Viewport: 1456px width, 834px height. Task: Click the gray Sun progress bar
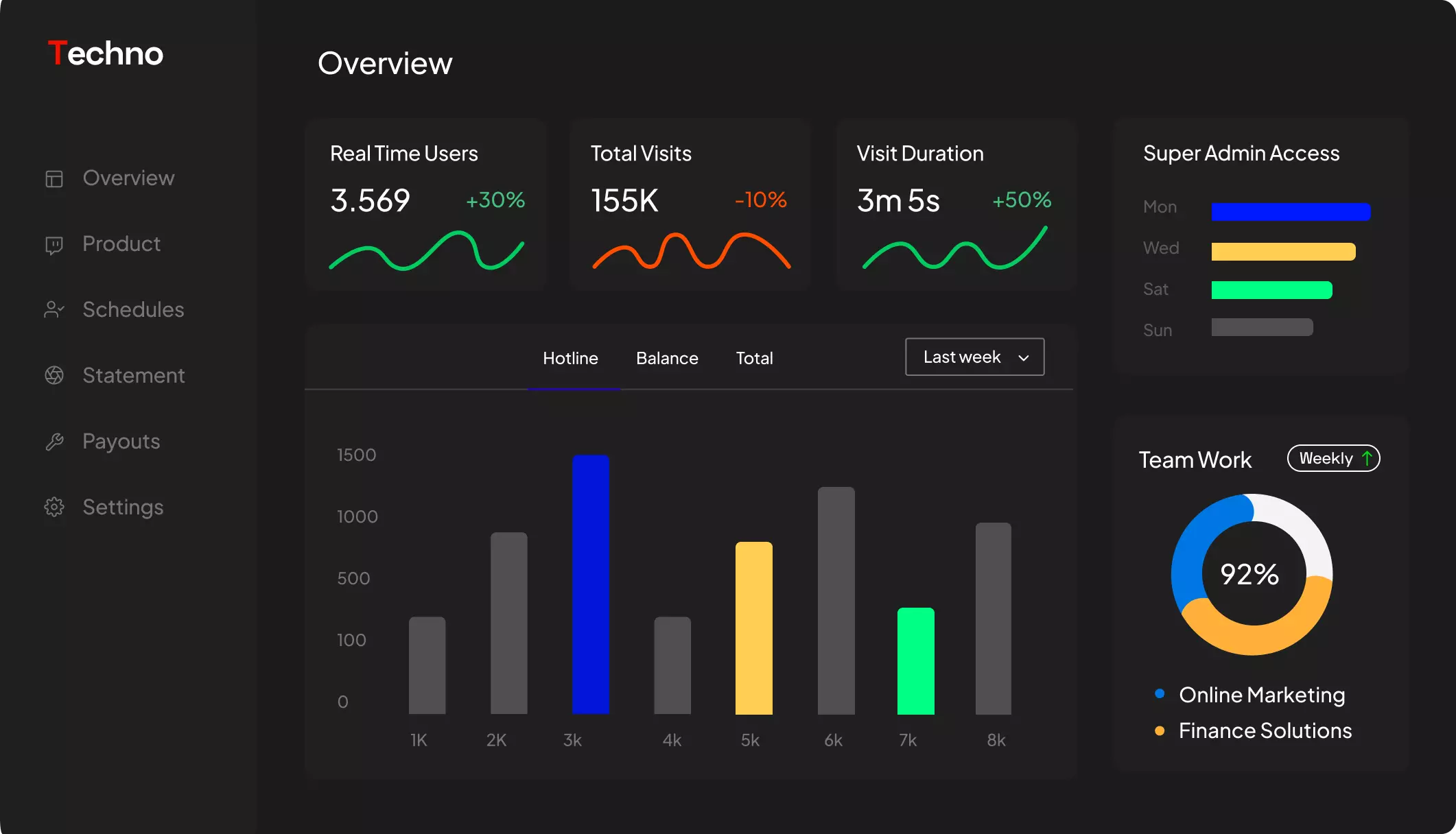(x=1262, y=327)
